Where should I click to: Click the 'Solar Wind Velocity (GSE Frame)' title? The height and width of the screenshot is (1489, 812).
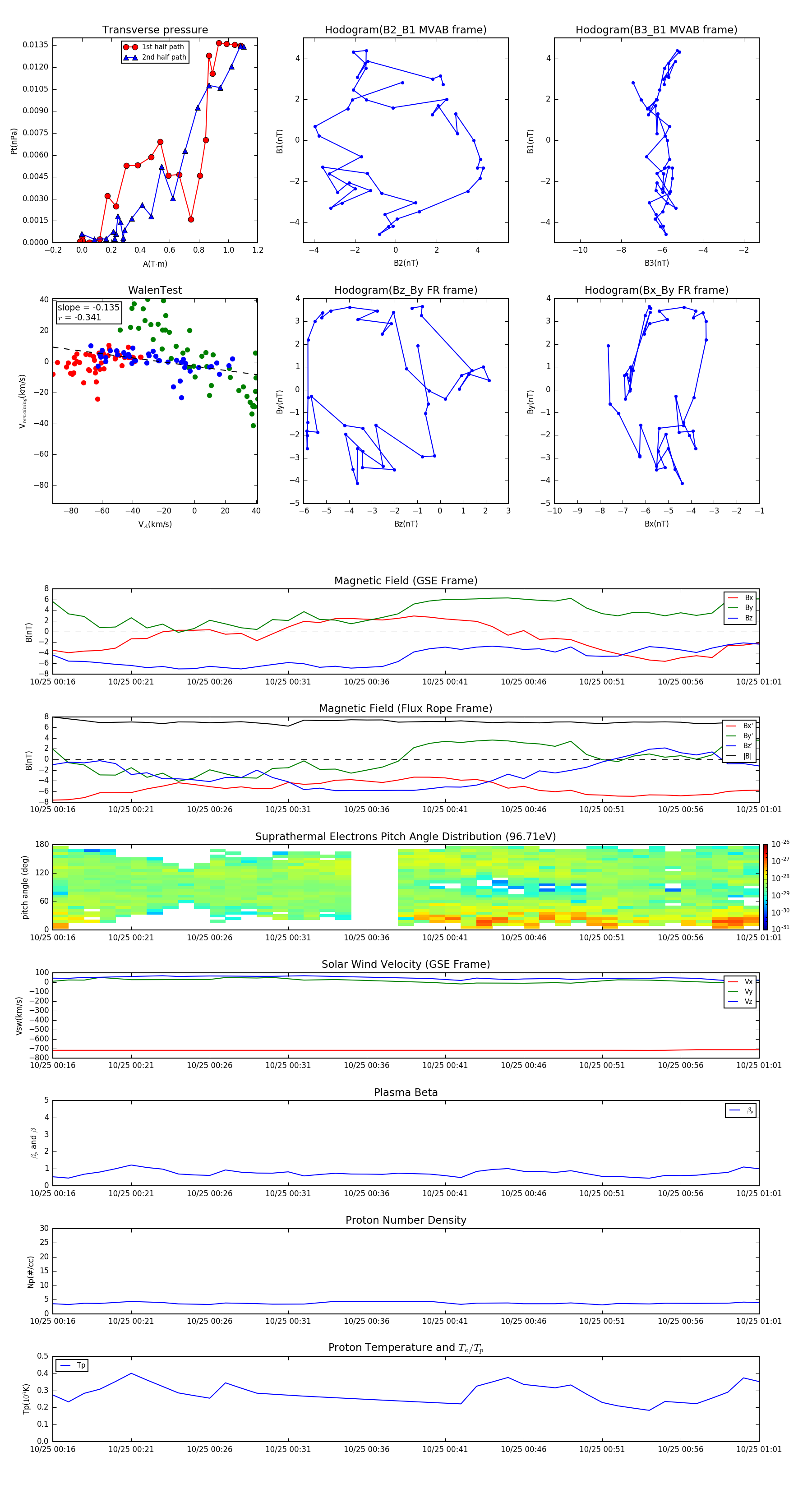(406, 964)
